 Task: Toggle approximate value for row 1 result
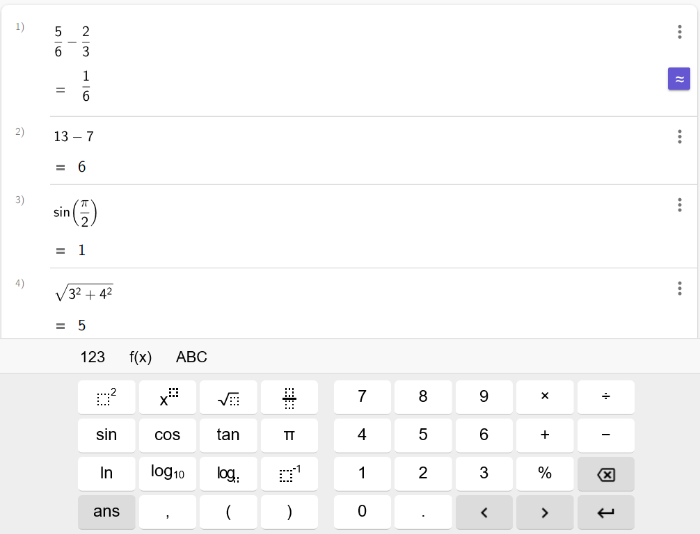tap(679, 79)
